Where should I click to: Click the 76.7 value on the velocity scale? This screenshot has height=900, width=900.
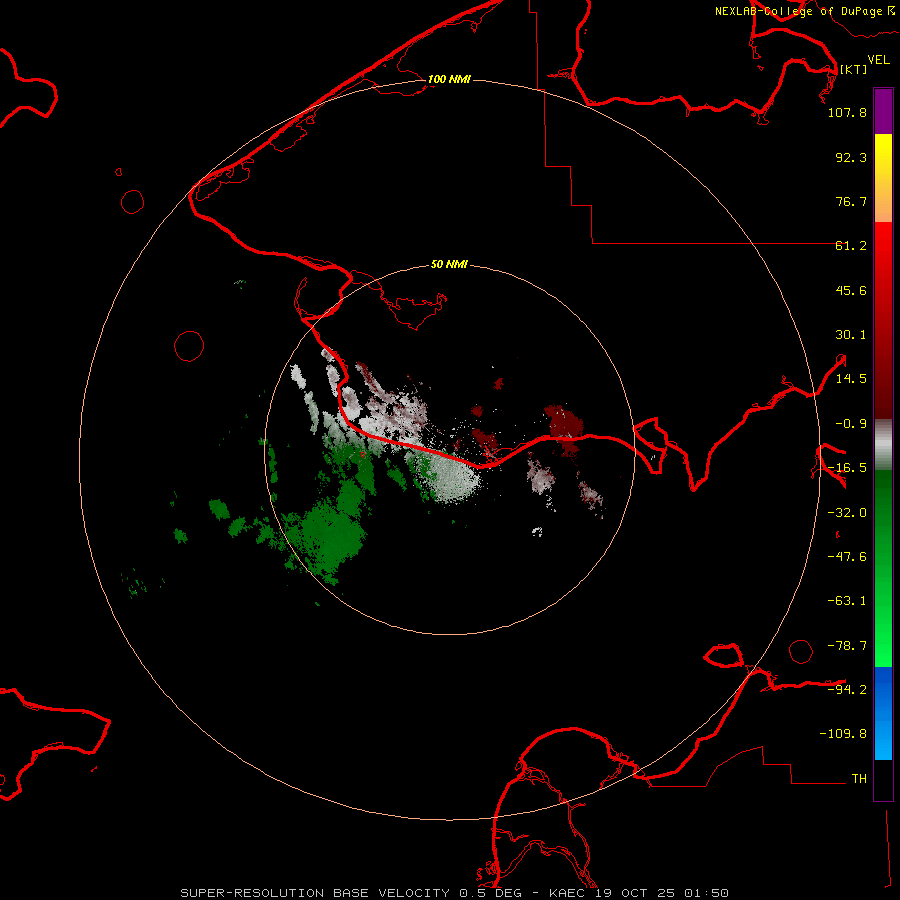[851, 201]
